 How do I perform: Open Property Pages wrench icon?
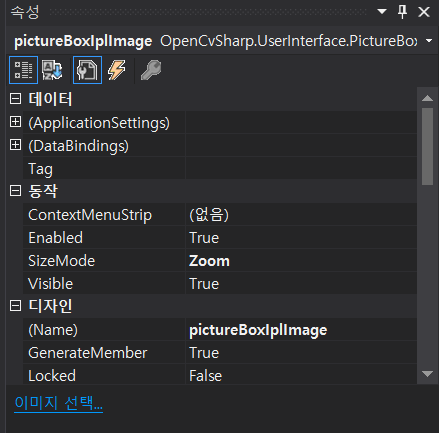point(151,70)
